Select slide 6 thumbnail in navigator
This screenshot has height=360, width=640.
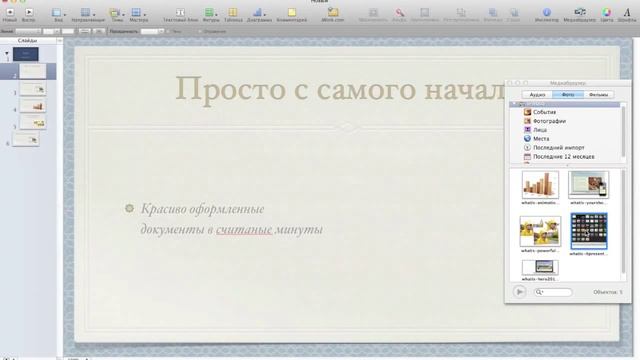pos(26,140)
